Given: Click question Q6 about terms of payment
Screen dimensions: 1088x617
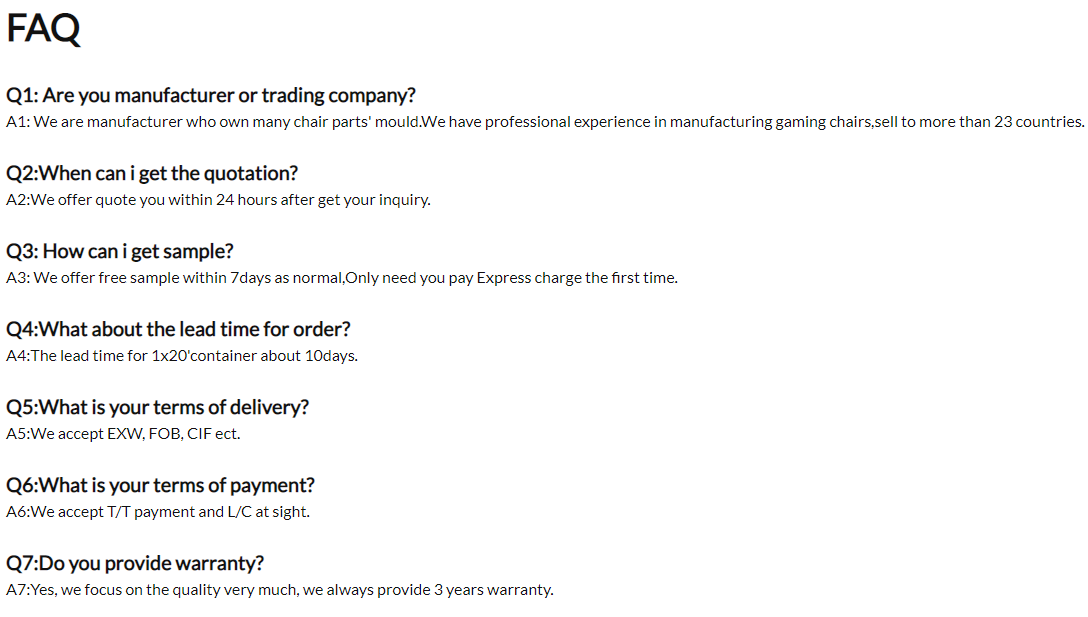Looking at the screenshot, I should (x=160, y=486).
